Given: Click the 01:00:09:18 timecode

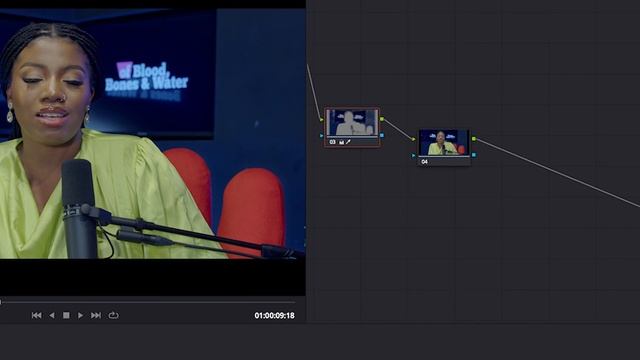Looking at the screenshot, I should [x=274, y=316].
